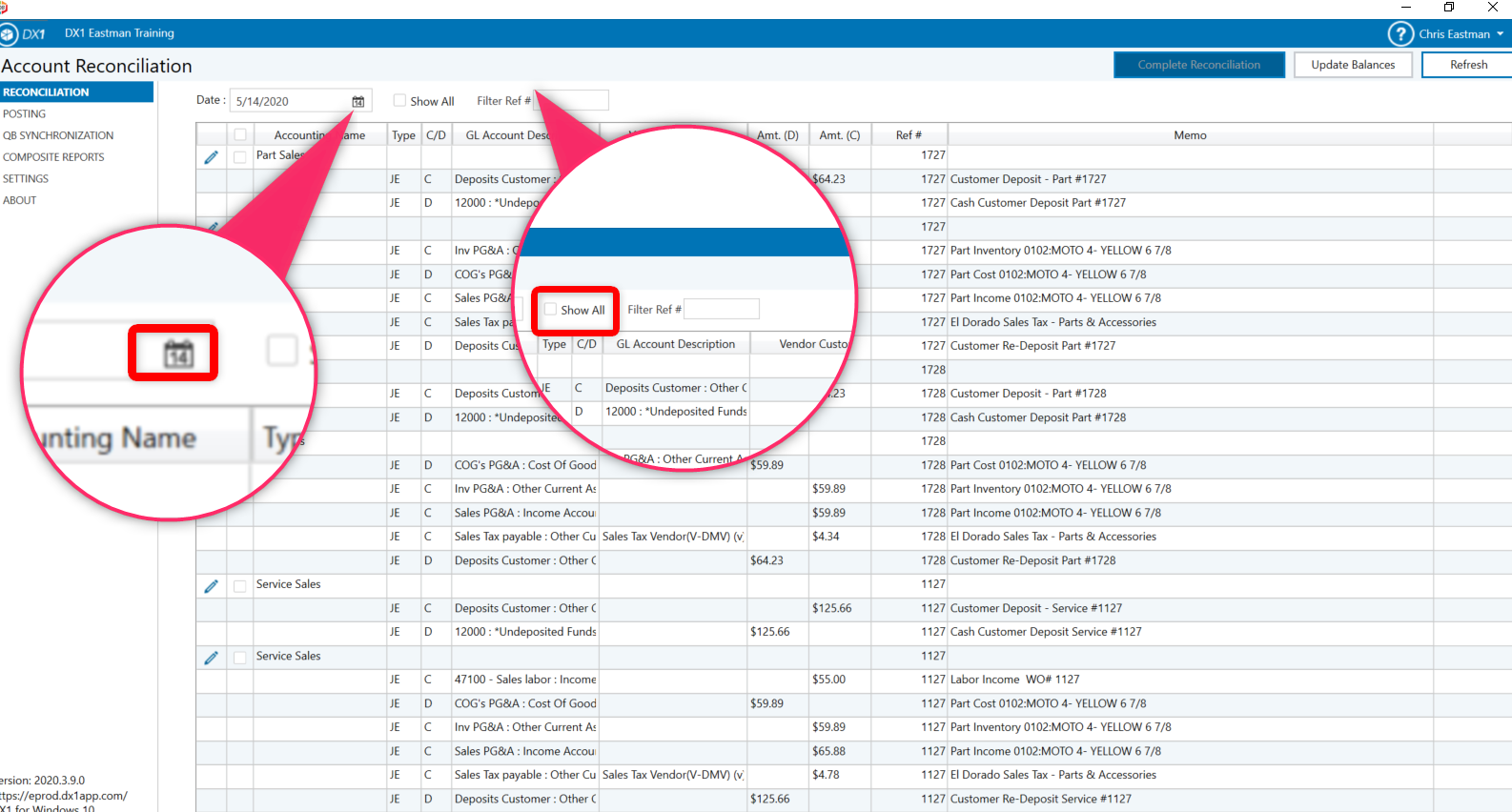
Task: Click the Filter Ref # input box
Action: pos(572,100)
